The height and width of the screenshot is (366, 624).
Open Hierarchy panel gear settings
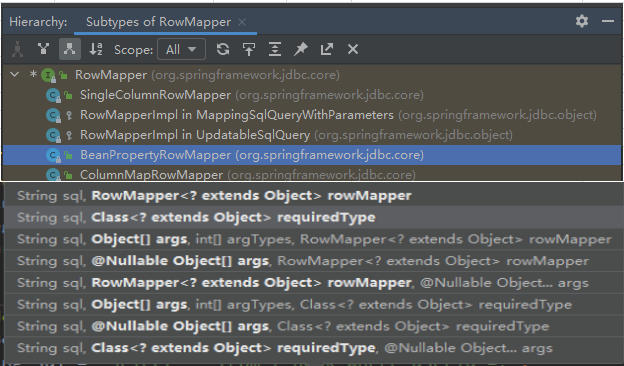pyautogui.click(x=582, y=21)
